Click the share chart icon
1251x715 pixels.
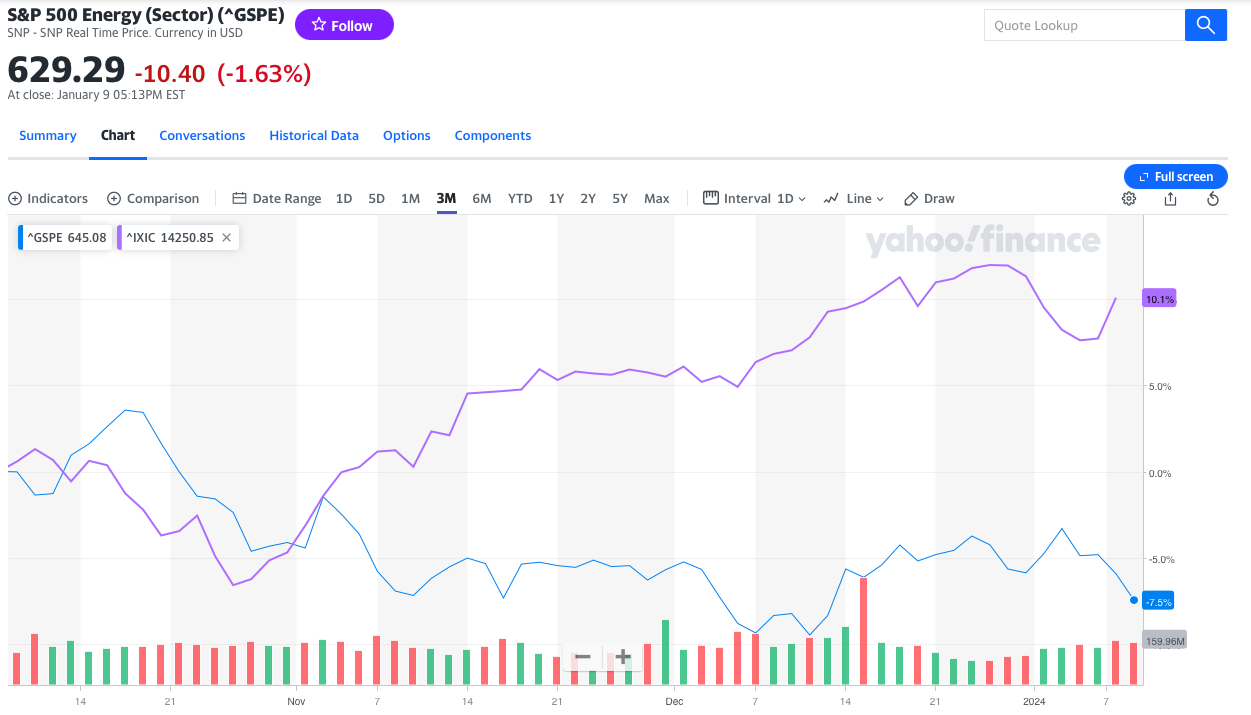(x=1171, y=199)
